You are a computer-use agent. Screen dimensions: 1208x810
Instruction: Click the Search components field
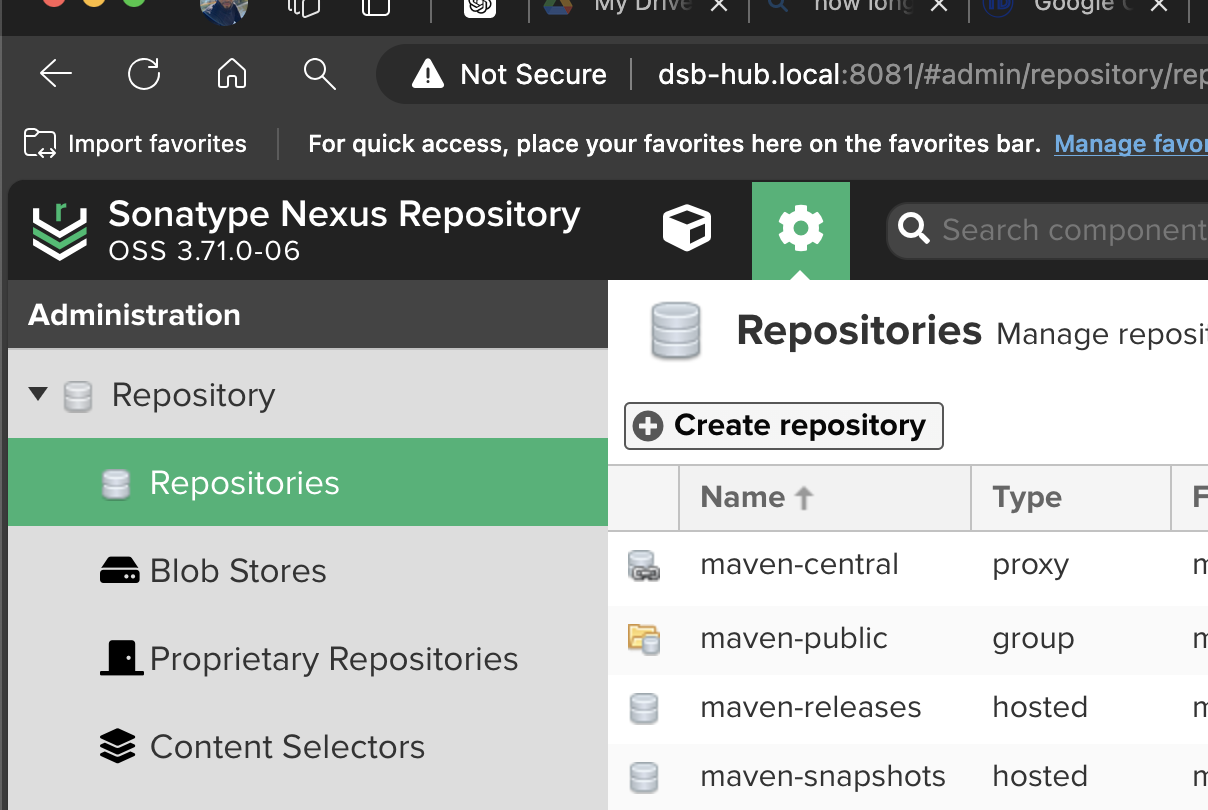tap(1050, 231)
